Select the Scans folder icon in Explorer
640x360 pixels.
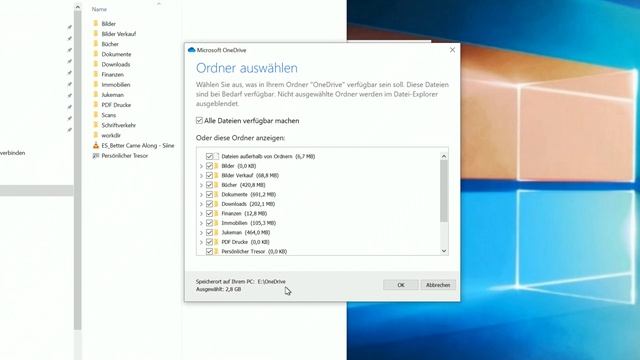pos(96,115)
